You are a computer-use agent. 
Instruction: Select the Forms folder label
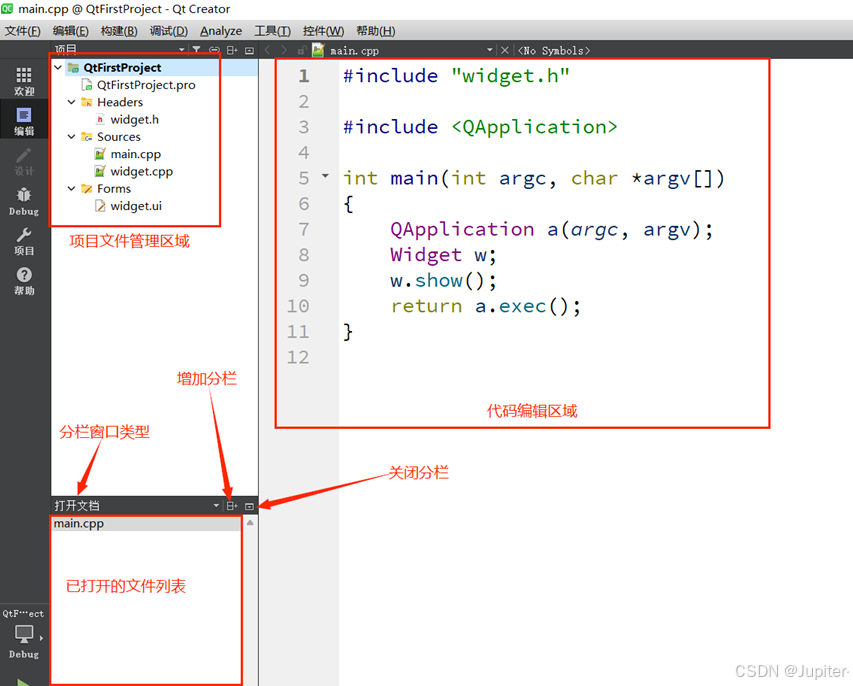coord(114,189)
